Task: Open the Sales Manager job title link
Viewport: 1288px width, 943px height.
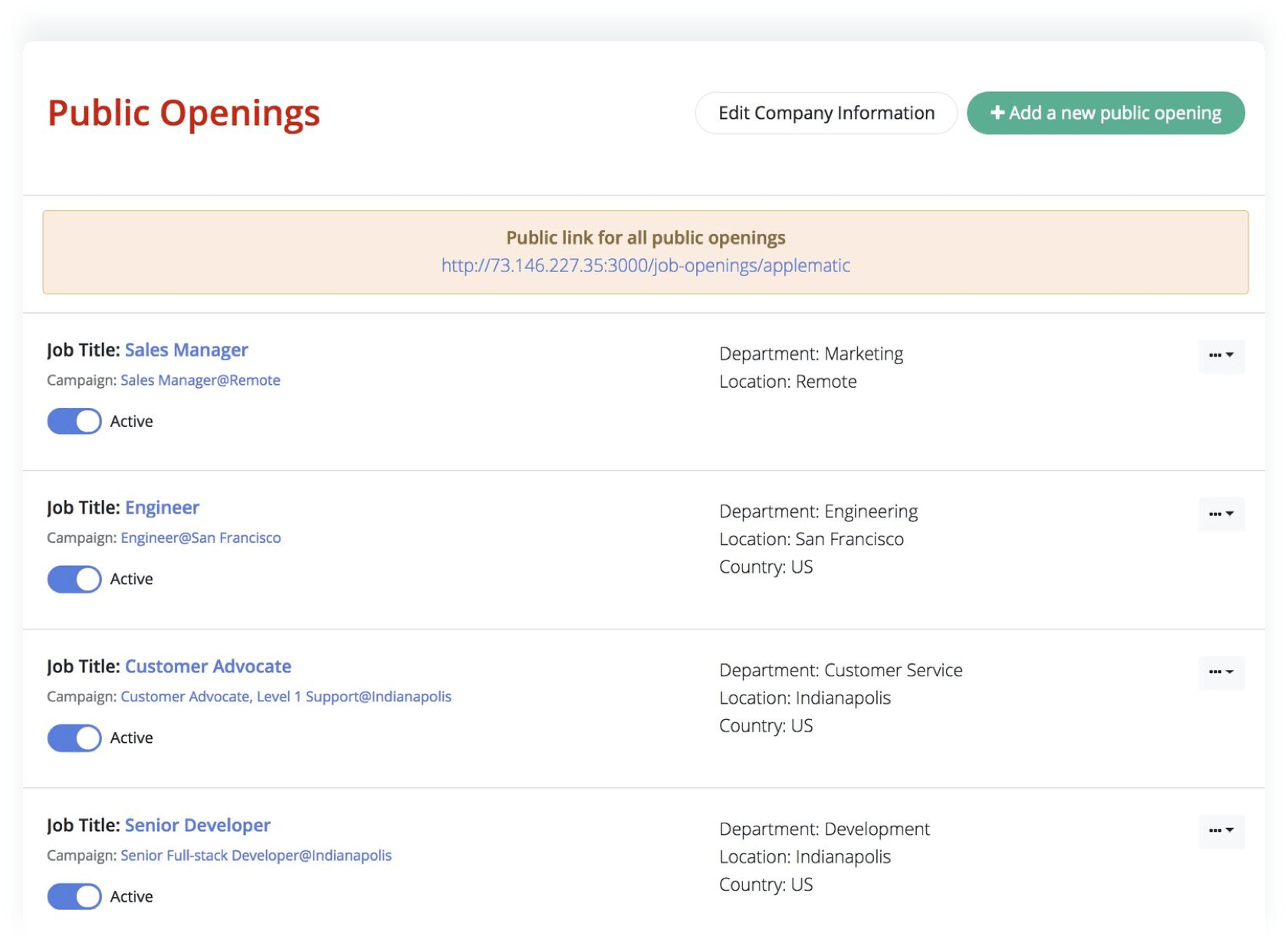Action: pyautogui.click(x=186, y=350)
